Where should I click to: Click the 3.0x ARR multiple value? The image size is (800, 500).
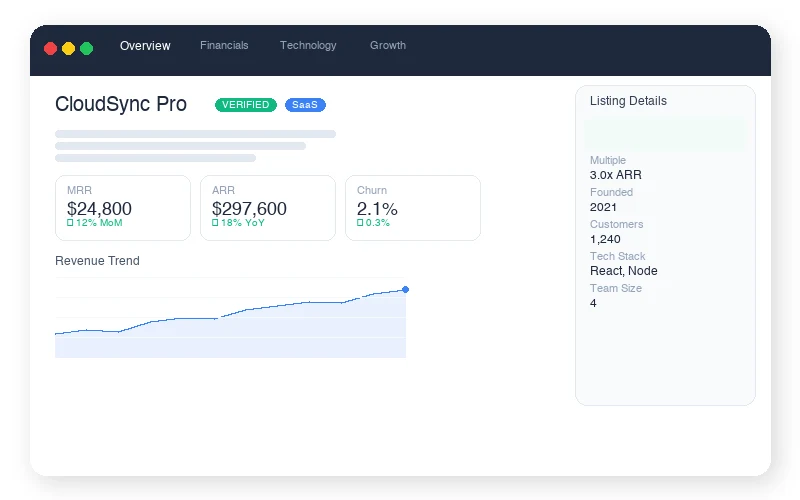[616, 175]
